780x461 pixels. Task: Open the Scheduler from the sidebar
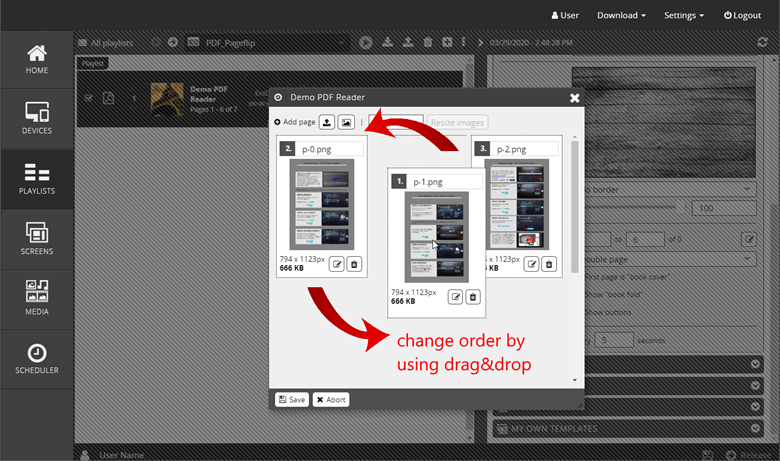[x=37, y=359]
